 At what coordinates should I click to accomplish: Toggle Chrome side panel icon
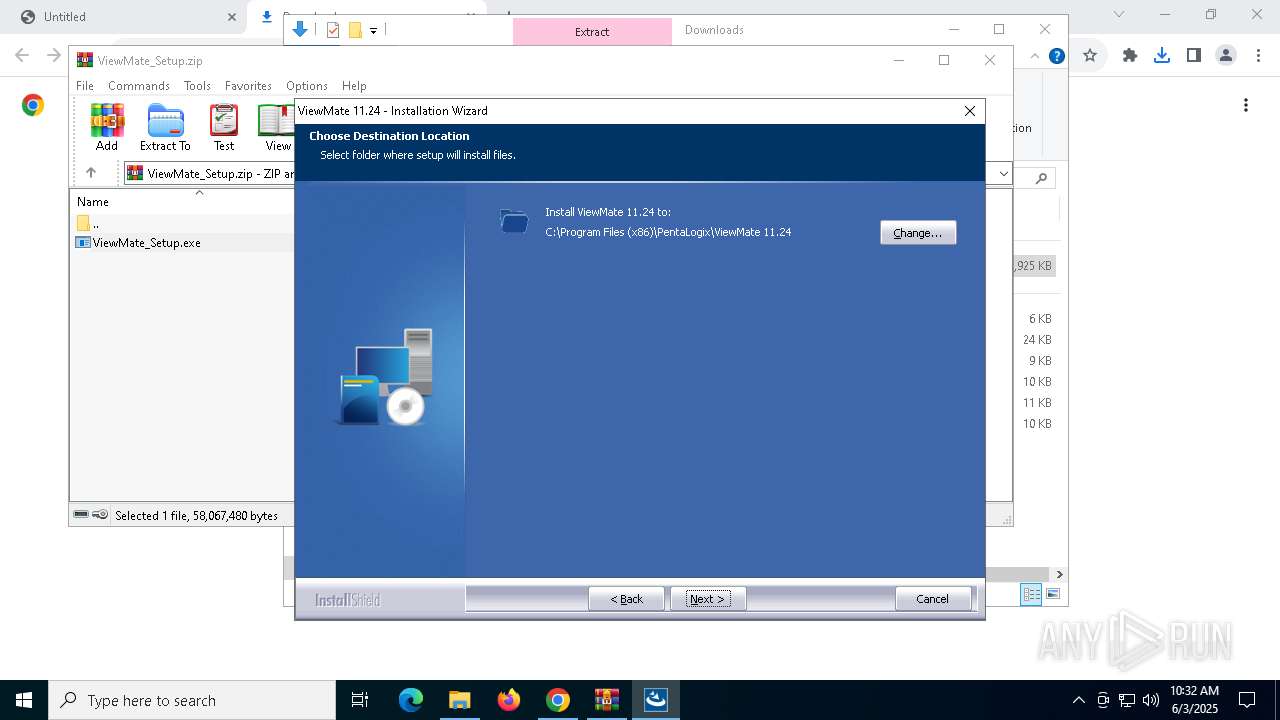[x=1194, y=56]
